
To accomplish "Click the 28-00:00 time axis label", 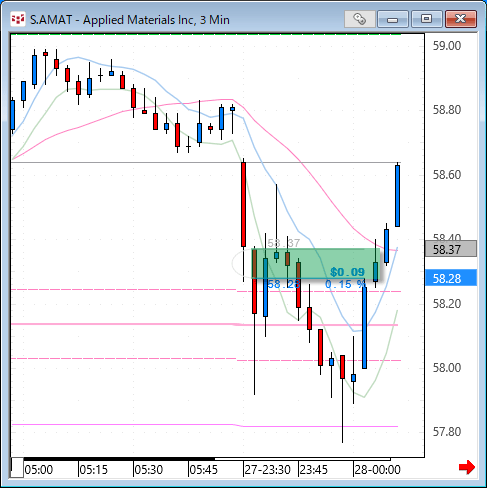I will click(377, 470).
